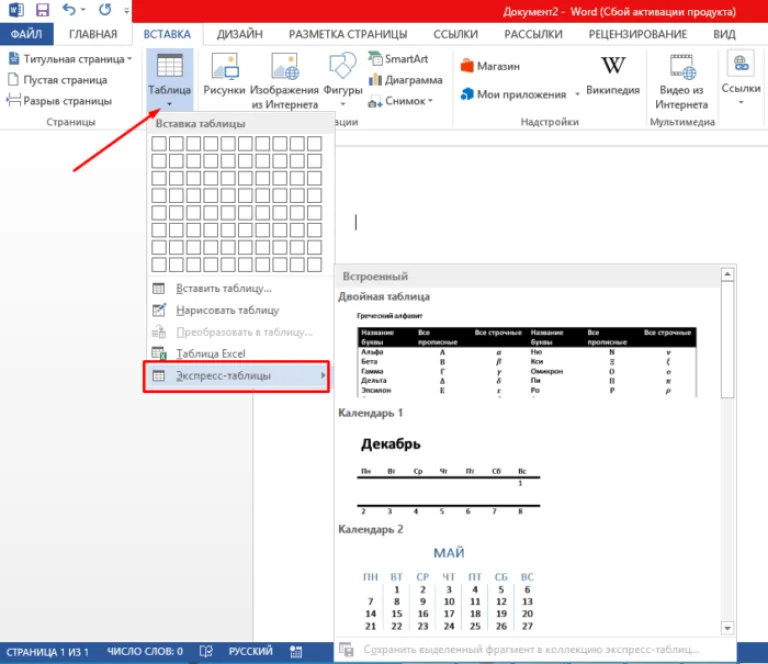Pick the Двойная таблица Greek alphabet preview

tap(527, 356)
